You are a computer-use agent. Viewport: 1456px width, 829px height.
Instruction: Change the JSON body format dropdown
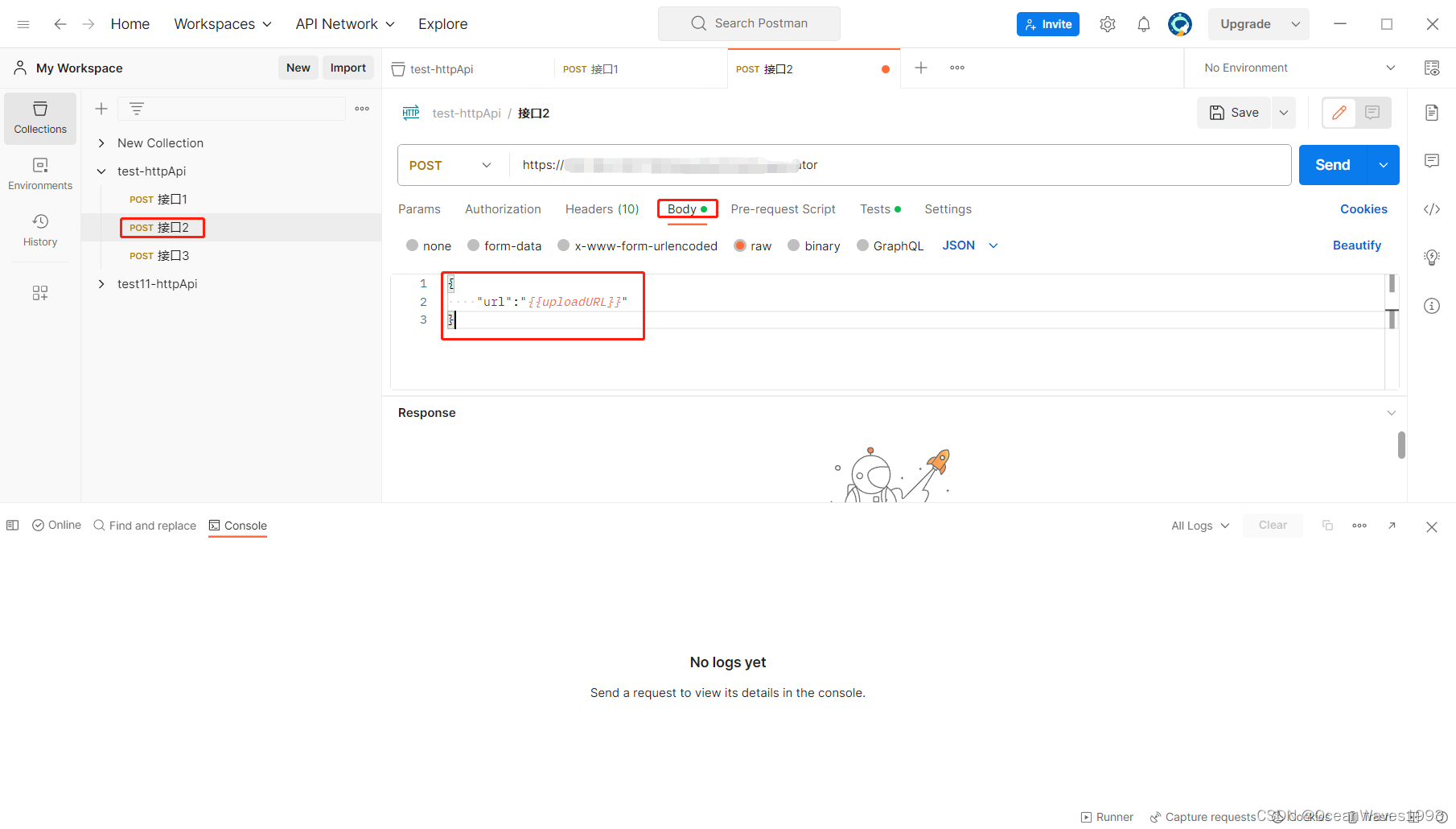[x=970, y=245]
